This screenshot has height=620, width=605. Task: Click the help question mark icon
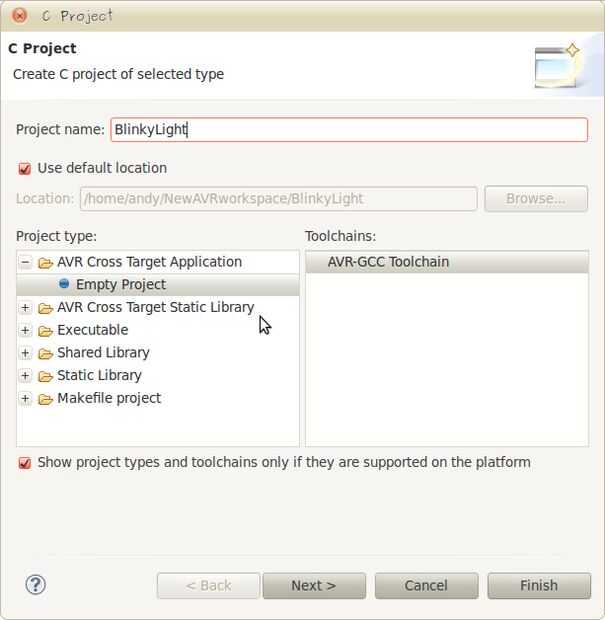click(x=35, y=585)
